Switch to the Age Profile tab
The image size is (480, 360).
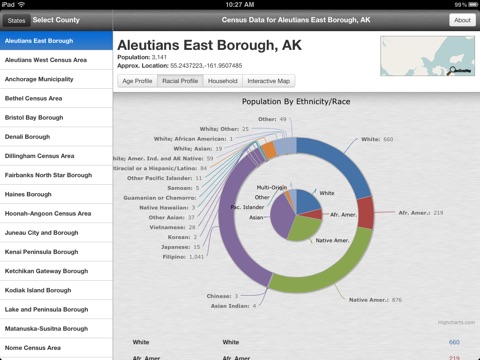pyautogui.click(x=137, y=81)
